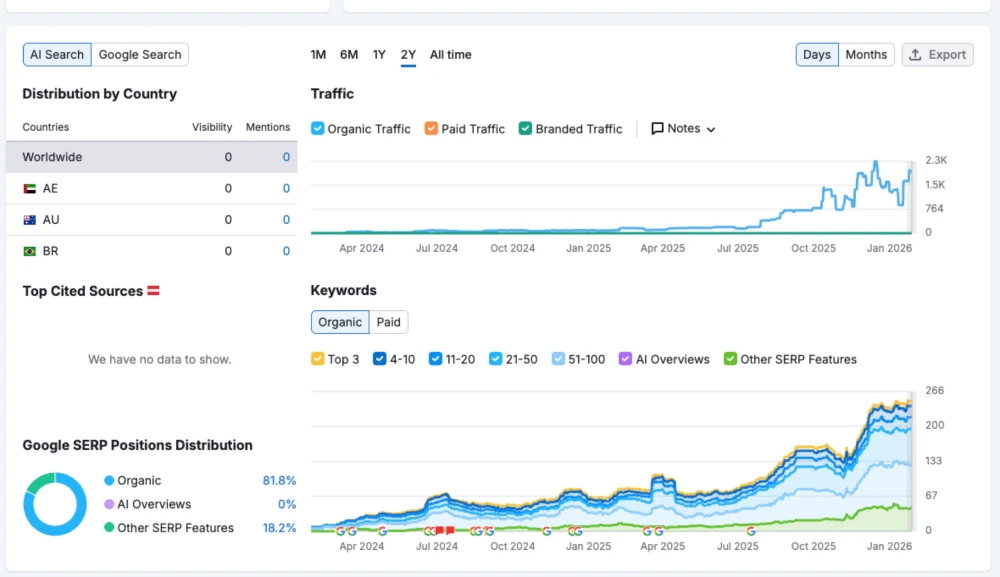This screenshot has width=1000, height=577.
Task: Click the blue Organic legend dot
Action: click(110, 480)
